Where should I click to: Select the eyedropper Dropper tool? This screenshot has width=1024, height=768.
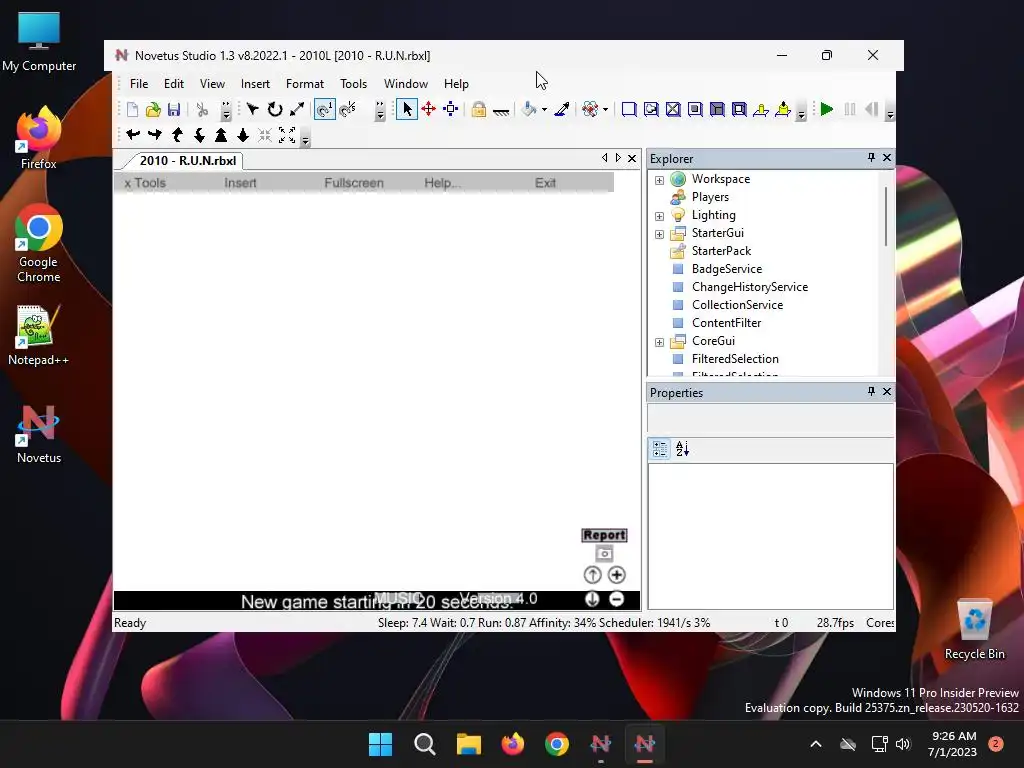point(562,110)
